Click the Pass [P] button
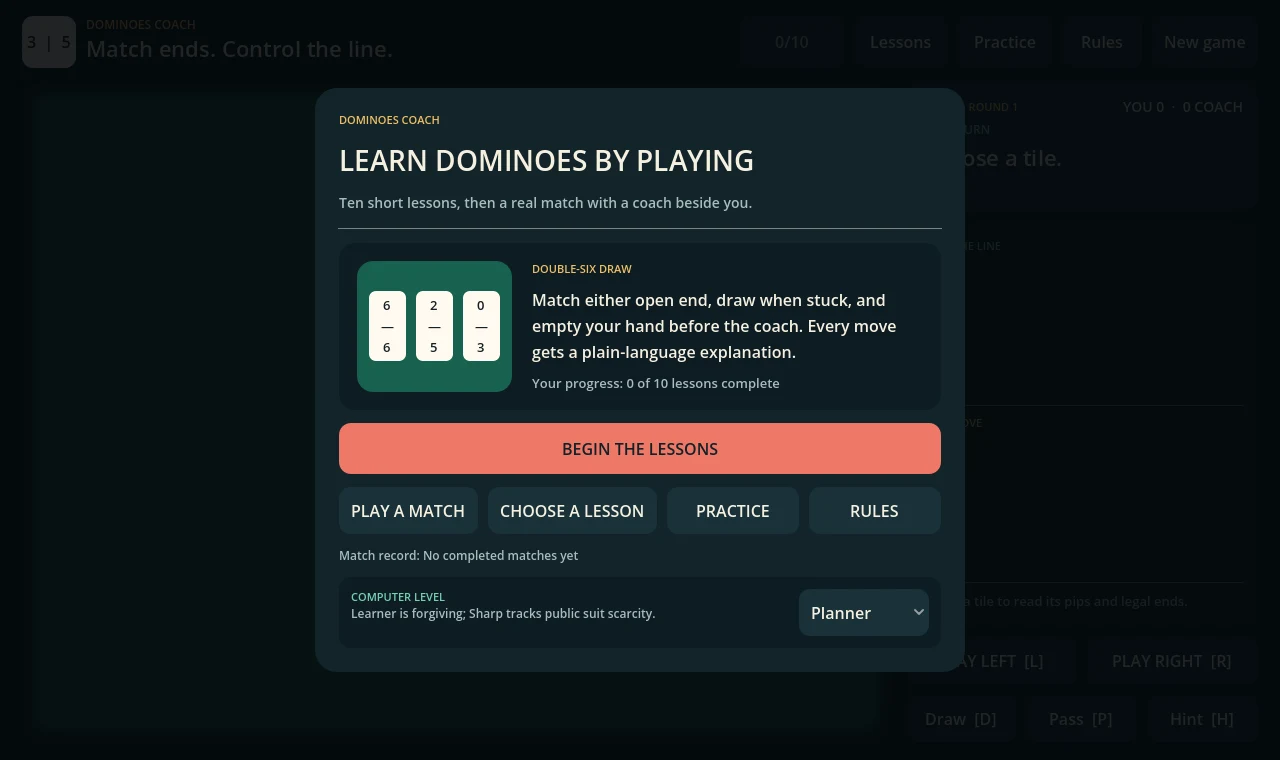Image resolution: width=1280 pixels, height=760 pixels. pos(1080,719)
